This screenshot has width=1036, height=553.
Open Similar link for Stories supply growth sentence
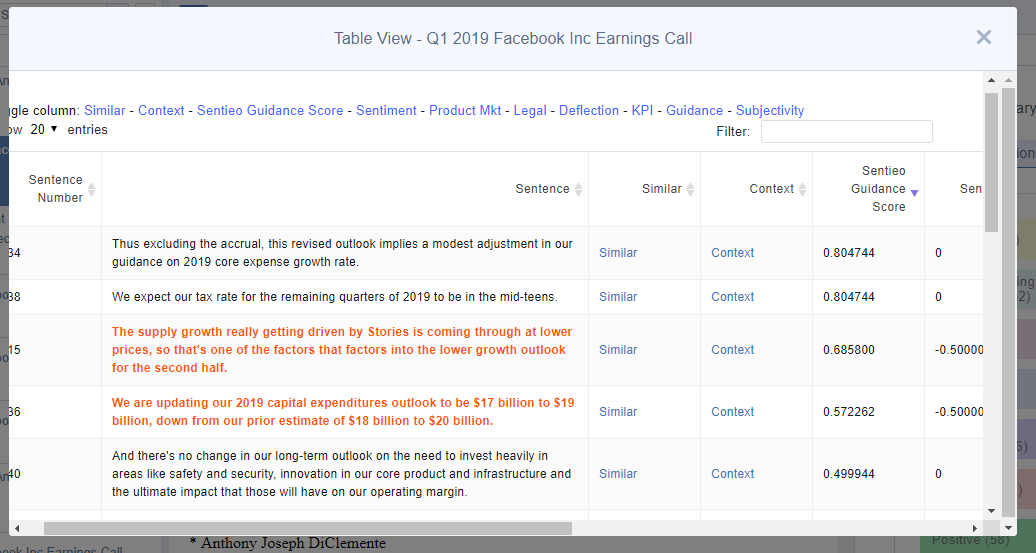point(618,350)
